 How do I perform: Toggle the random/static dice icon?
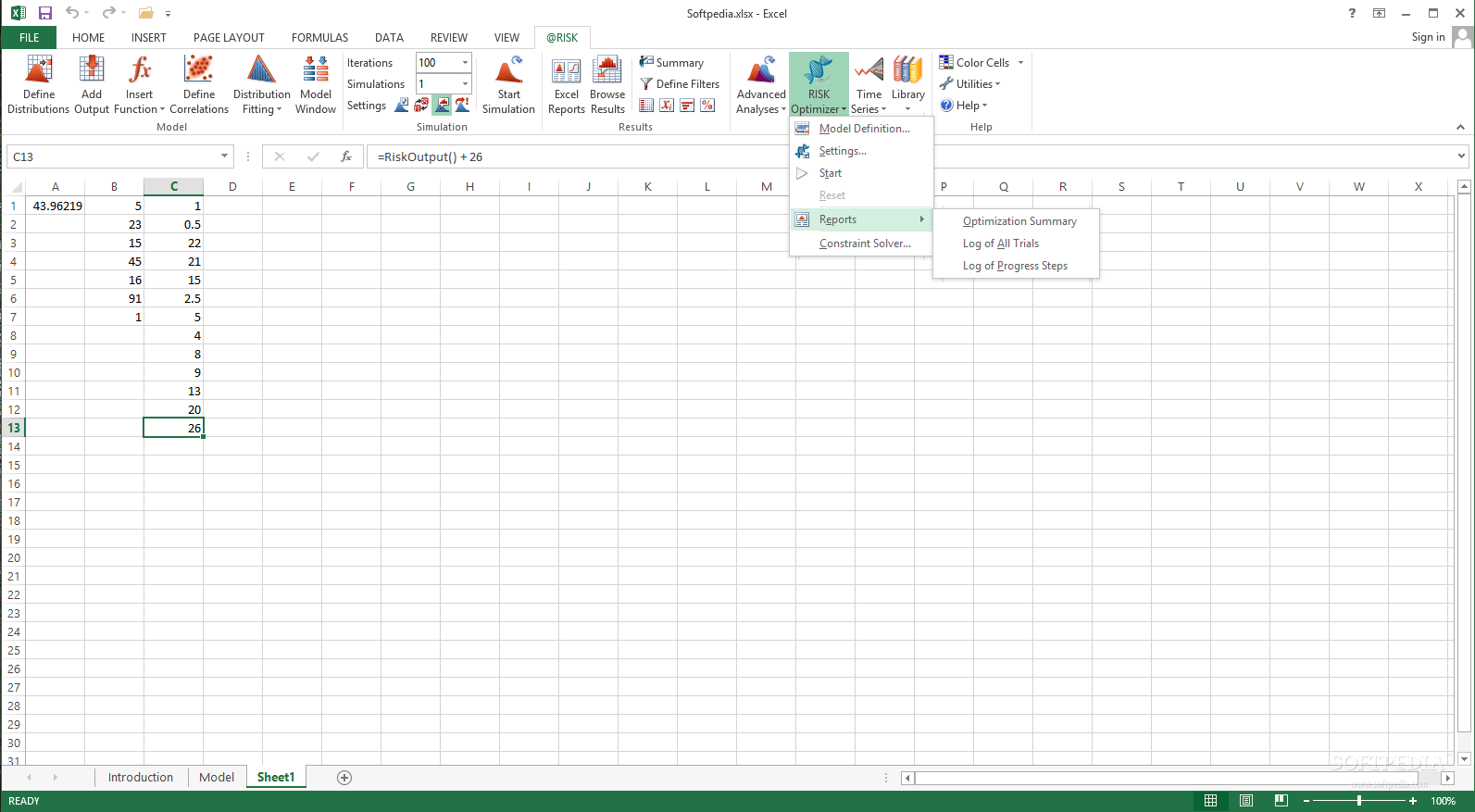tap(421, 106)
